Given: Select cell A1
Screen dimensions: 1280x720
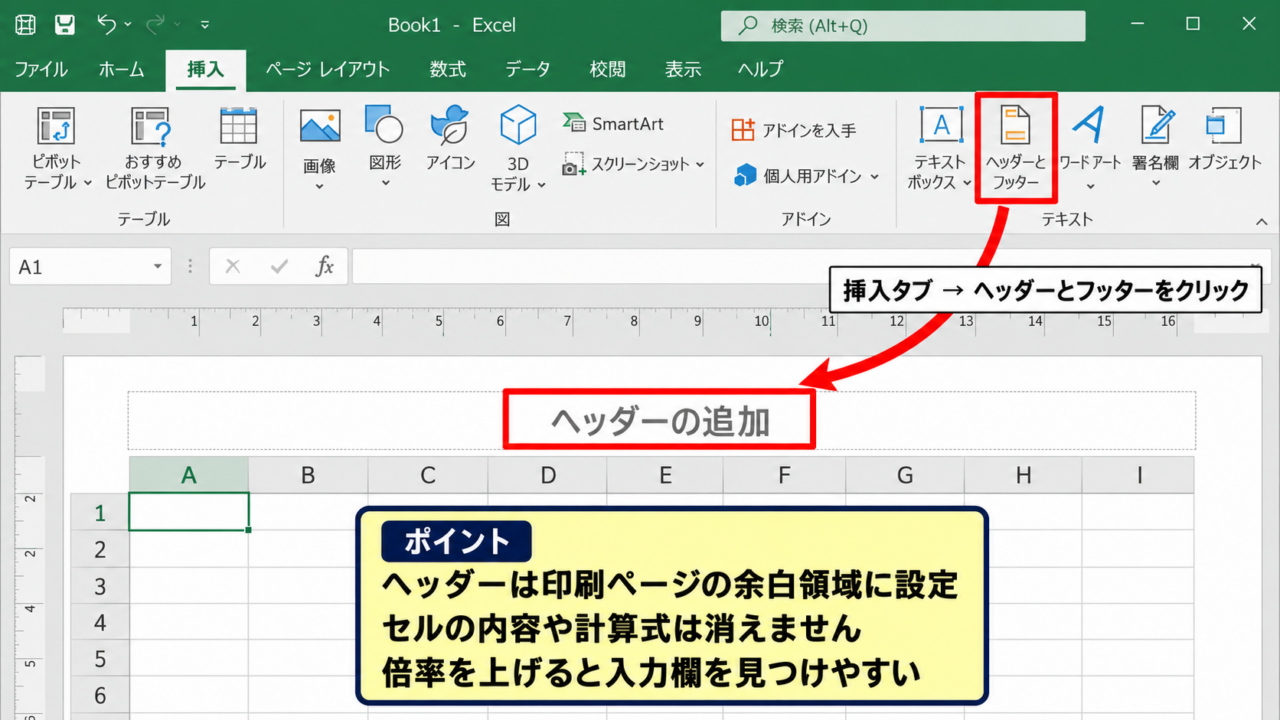Looking at the screenshot, I should (x=189, y=512).
